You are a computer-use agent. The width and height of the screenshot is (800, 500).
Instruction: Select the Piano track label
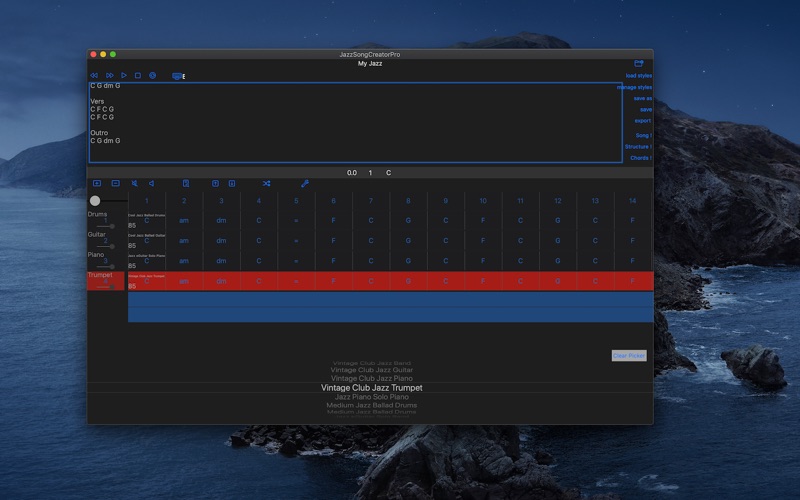point(96,255)
